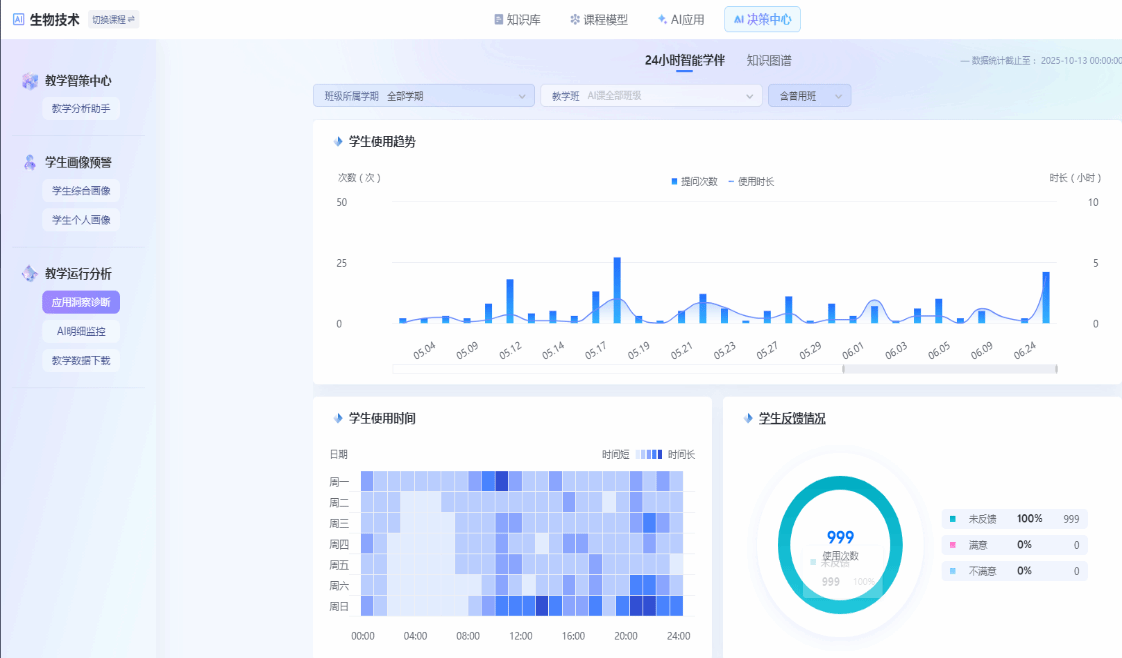Click the 课程模型 gear-like icon

coord(575,19)
